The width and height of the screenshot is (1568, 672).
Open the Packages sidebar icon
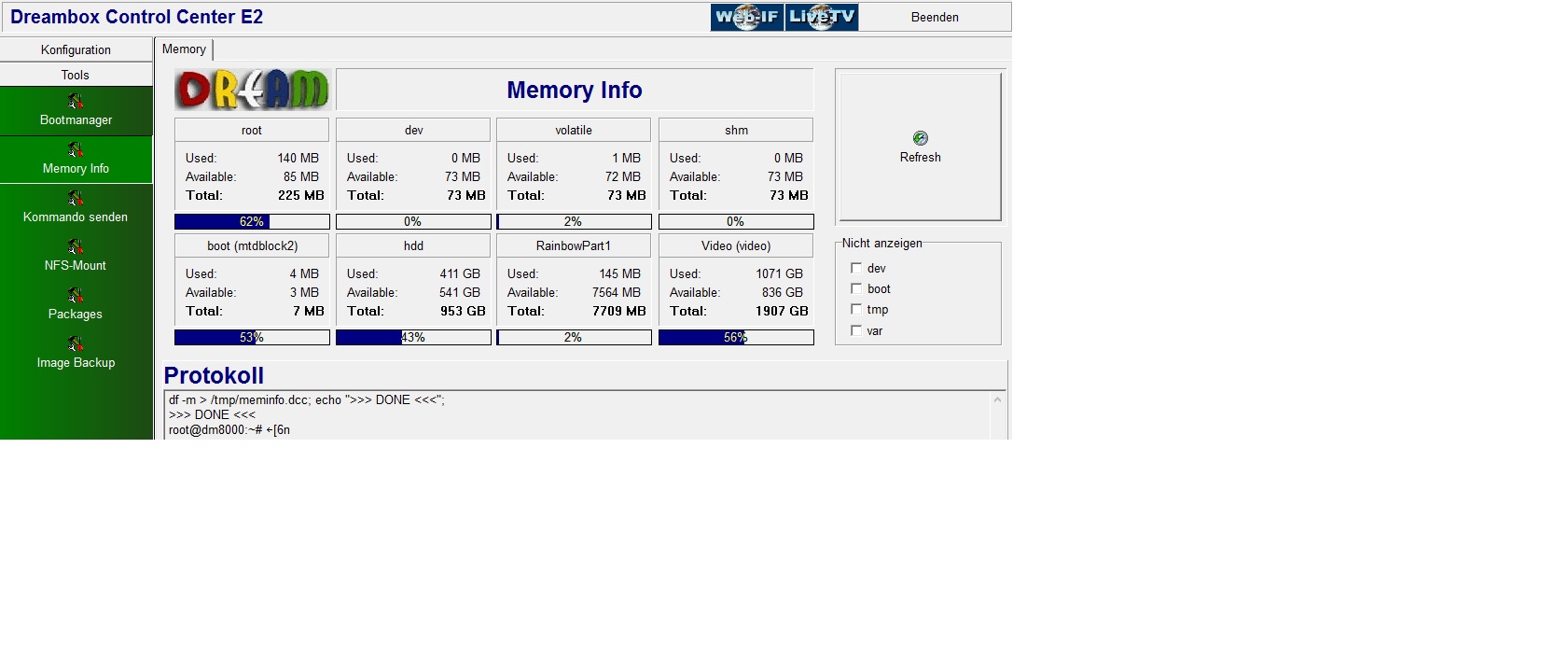click(76, 295)
